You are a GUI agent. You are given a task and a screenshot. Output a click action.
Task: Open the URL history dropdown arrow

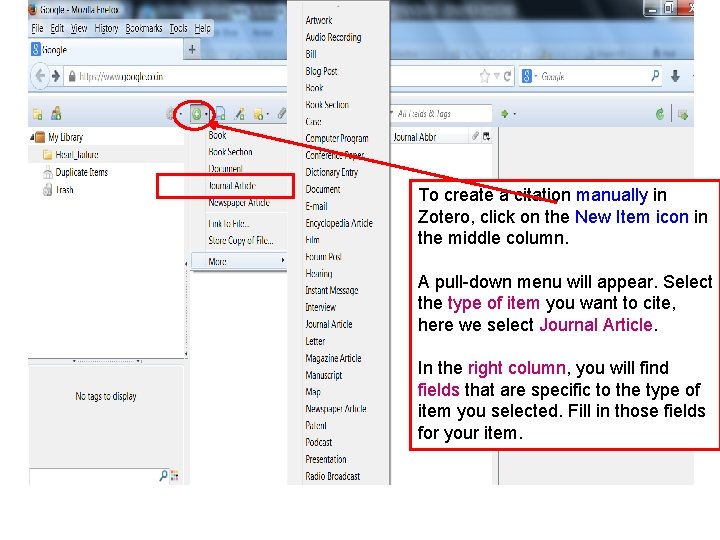coord(496,76)
